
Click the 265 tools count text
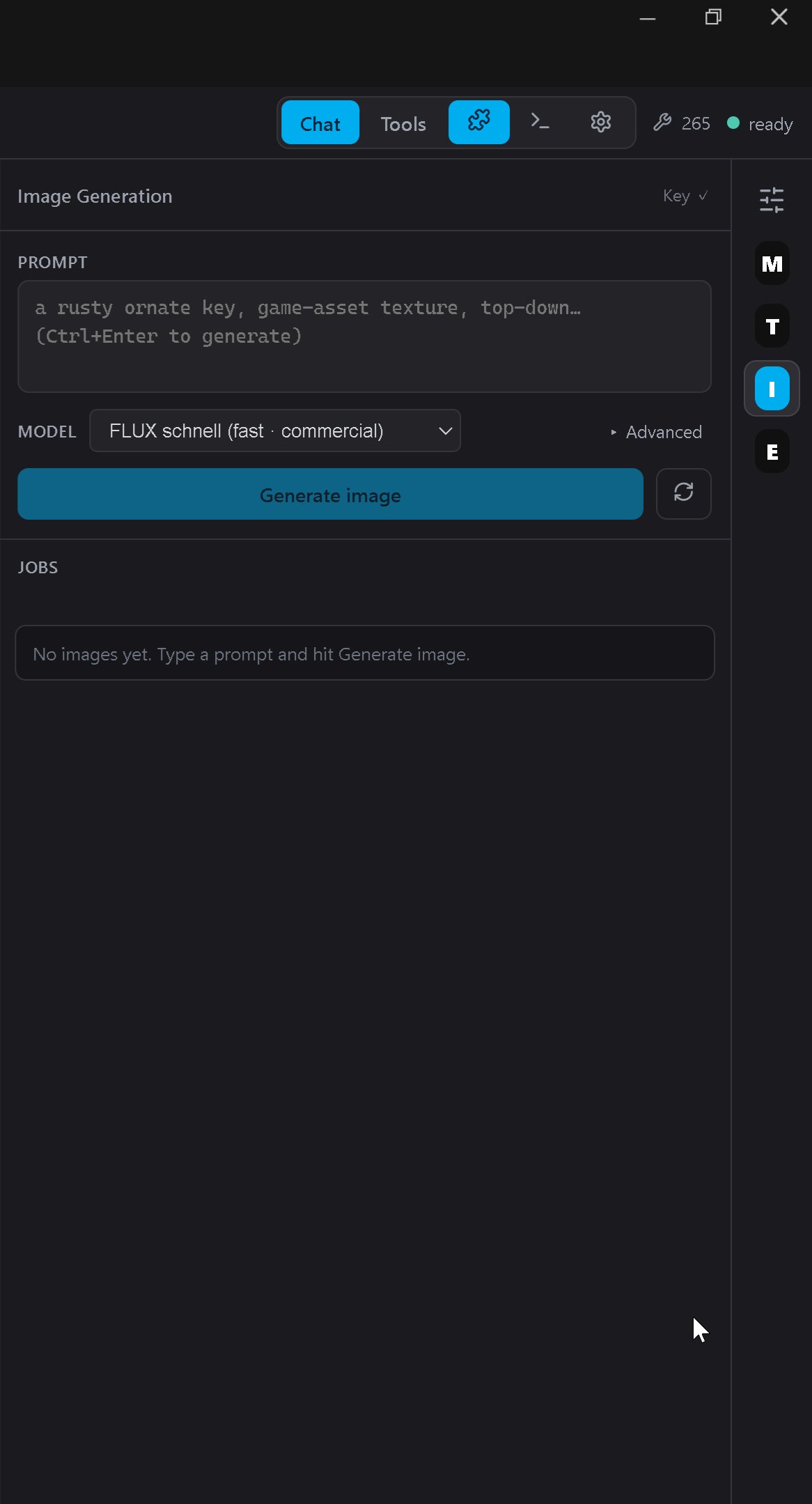[696, 123]
